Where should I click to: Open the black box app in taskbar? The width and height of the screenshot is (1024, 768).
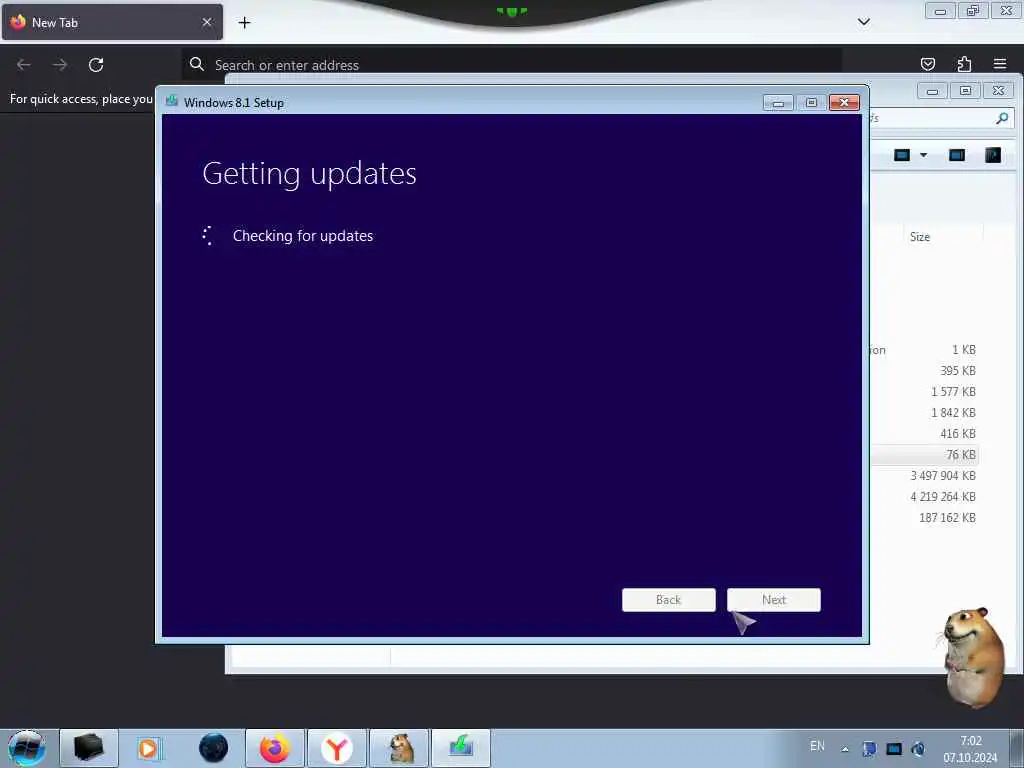(x=89, y=748)
